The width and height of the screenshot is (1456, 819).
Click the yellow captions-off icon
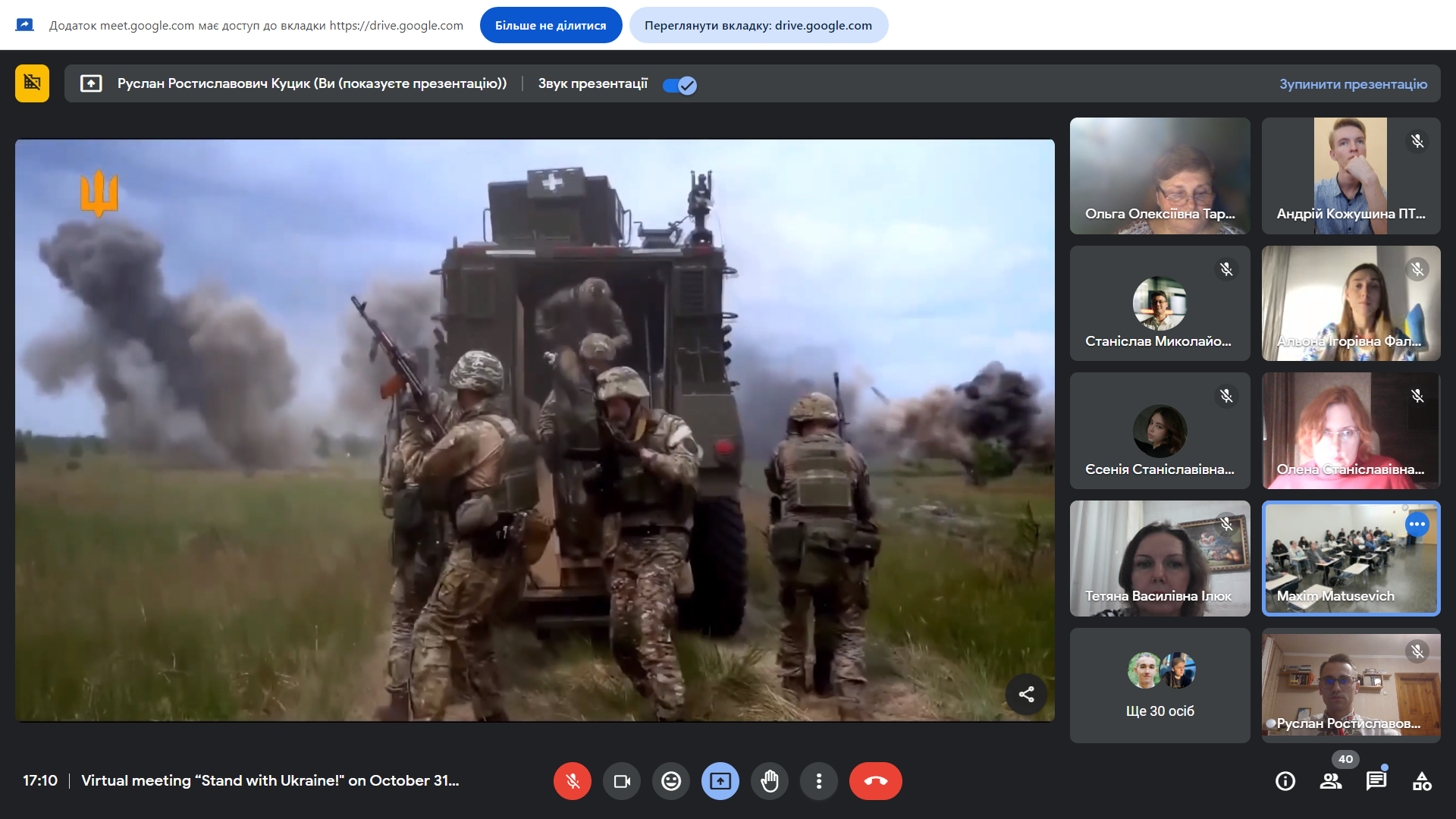point(32,83)
